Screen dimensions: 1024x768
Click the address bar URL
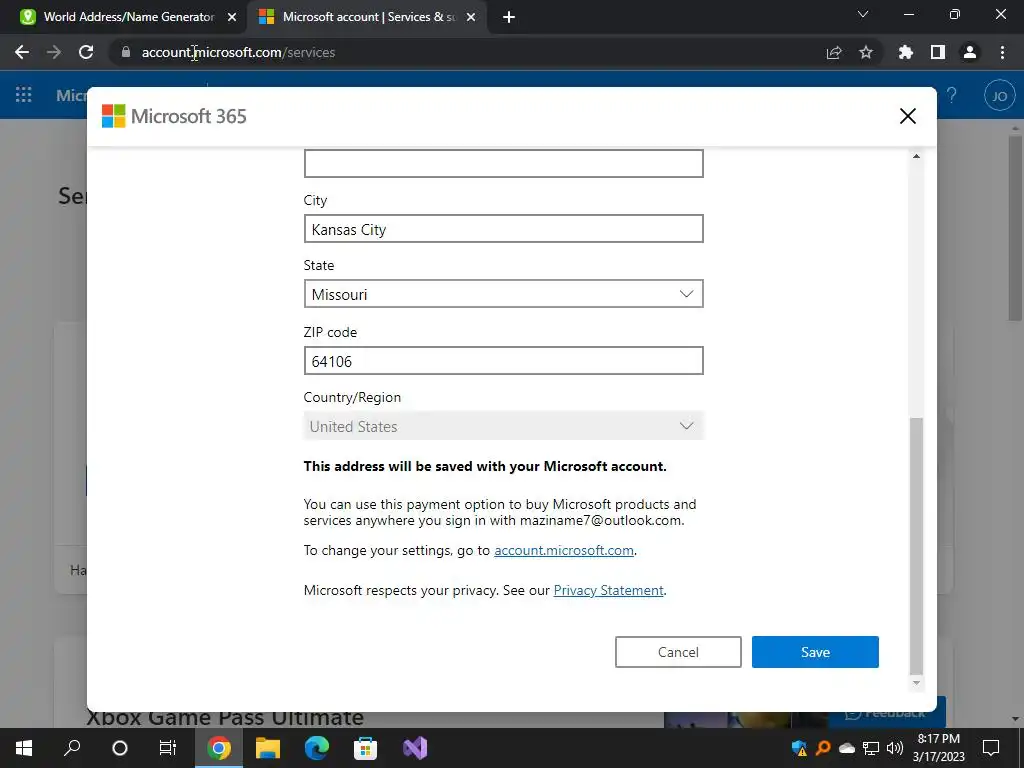coord(238,52)
